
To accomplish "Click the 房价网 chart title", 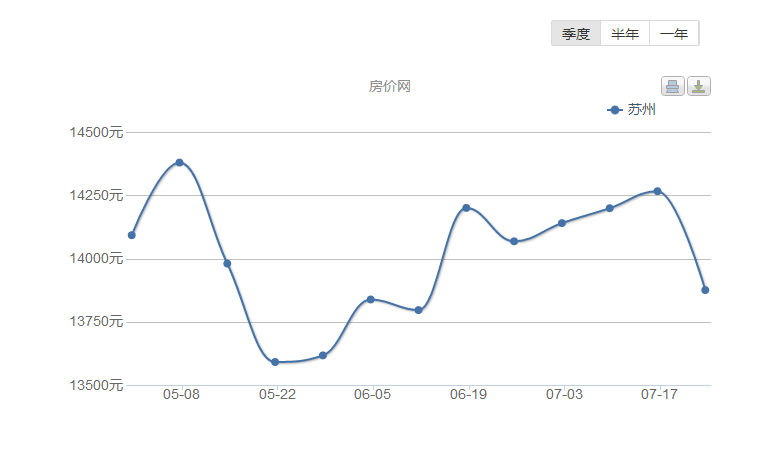I will coord(390,86).
